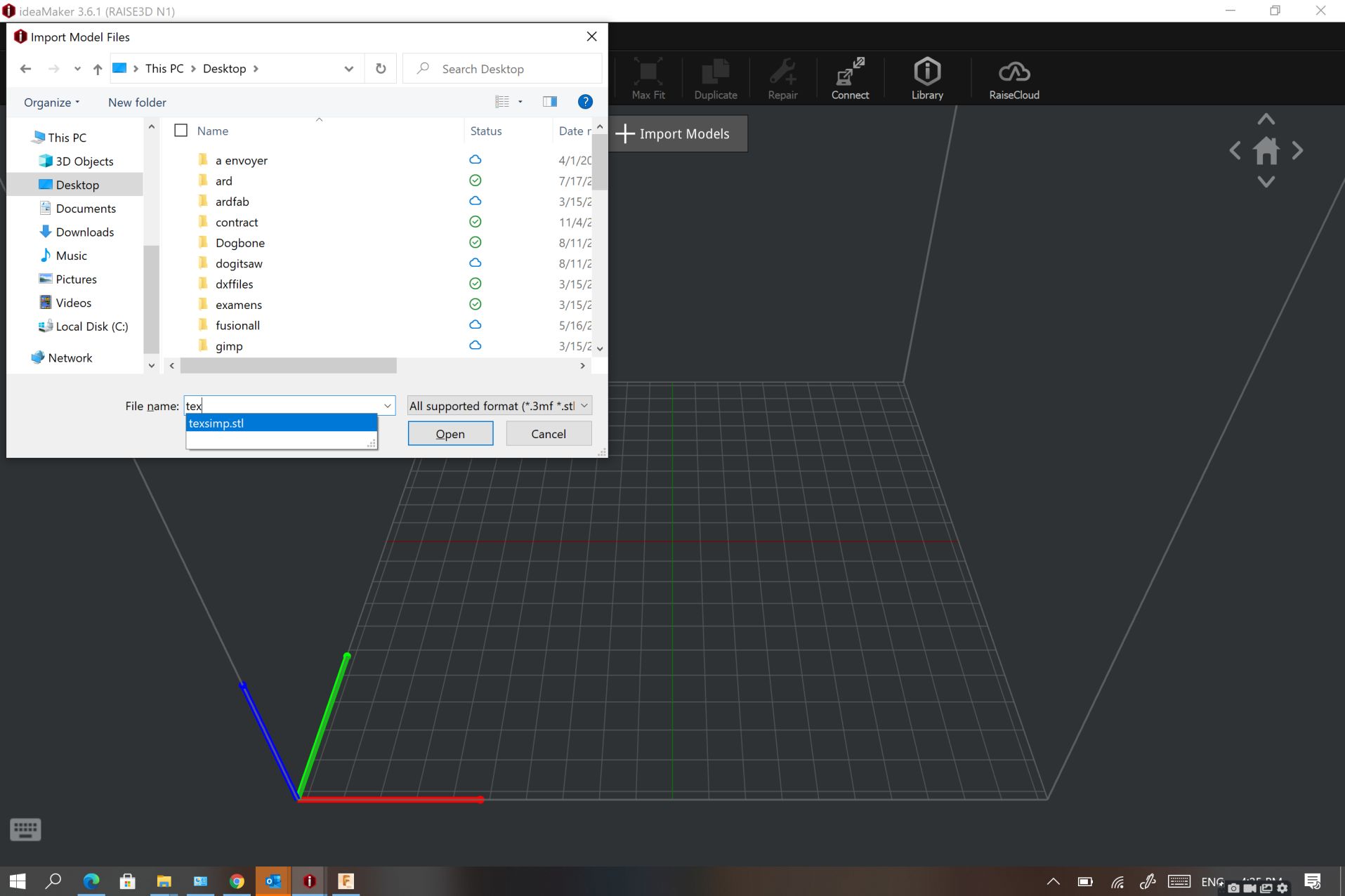Click New folder
The width and height of the screenshot is (1345, 896).
(137, 103)
